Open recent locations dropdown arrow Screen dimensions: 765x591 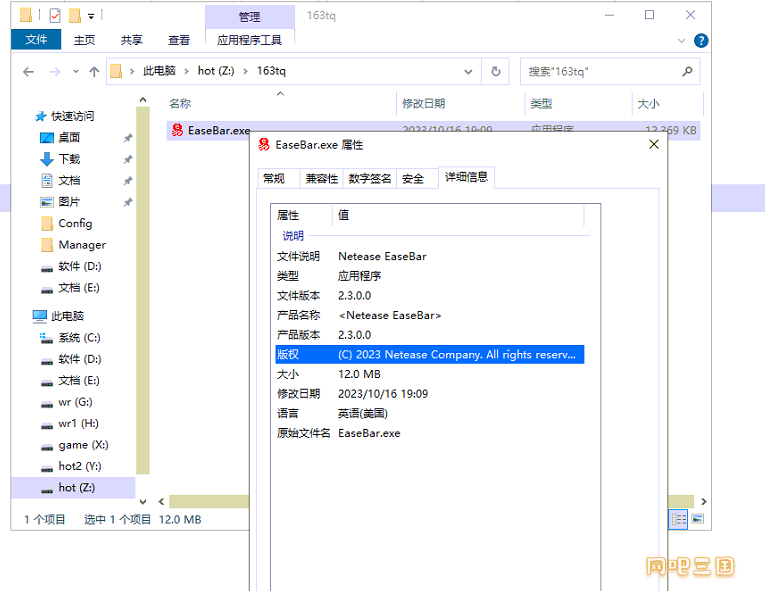(76, 72)
